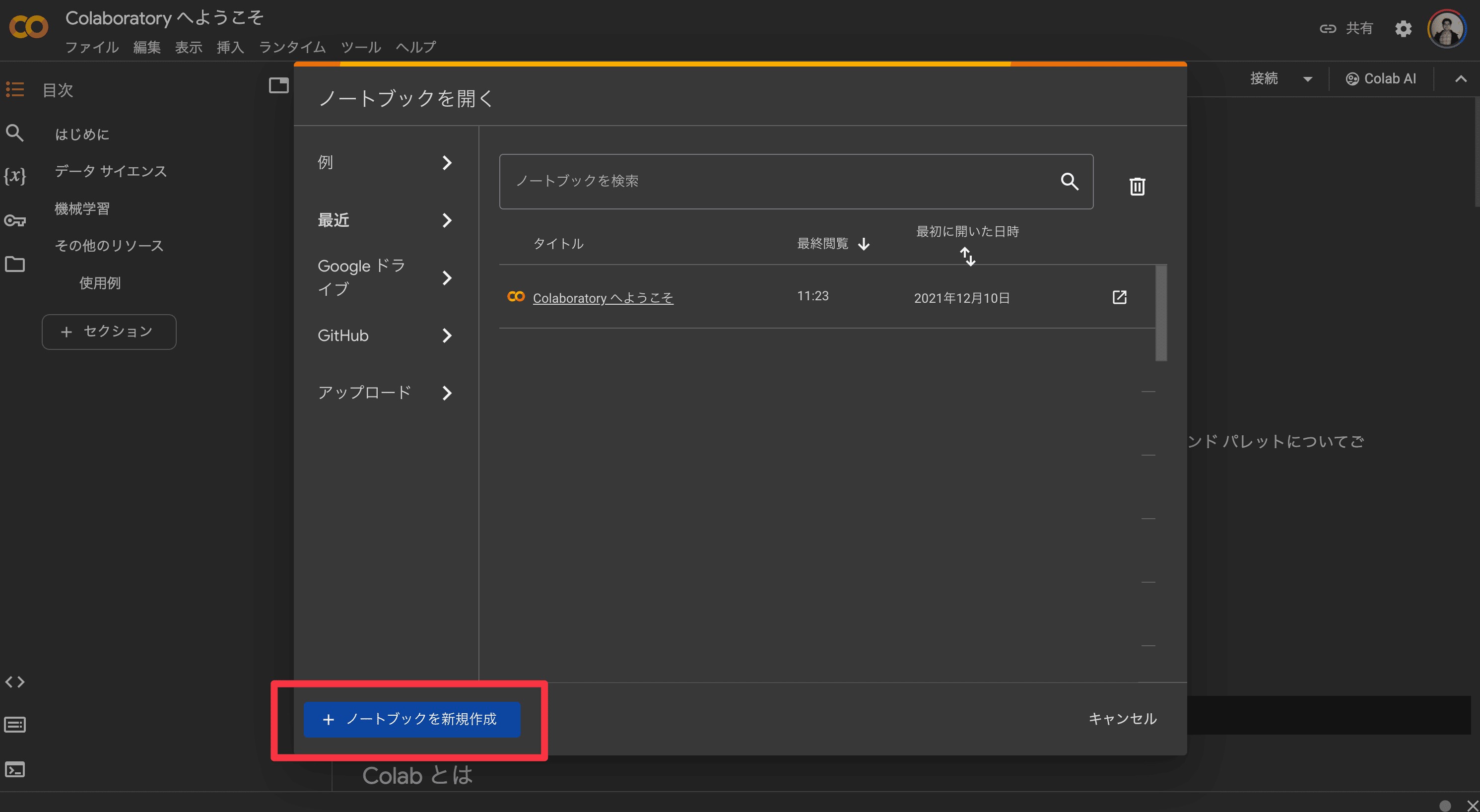Open the variables {x} panel icon
Viewport: 1480px width, 812px height.
[x=15, y=176]
